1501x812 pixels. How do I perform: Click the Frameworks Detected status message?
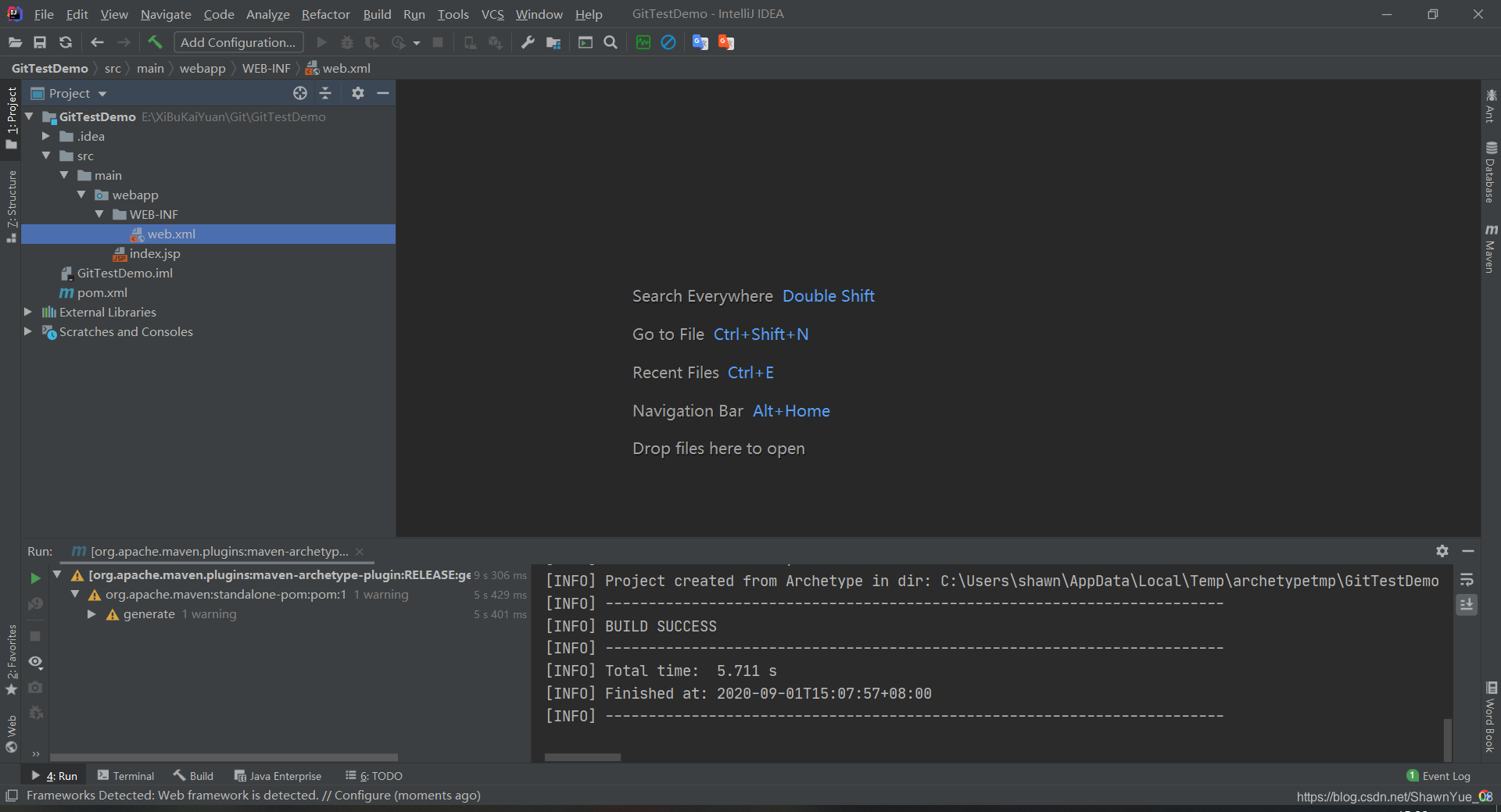coord(253,796)
